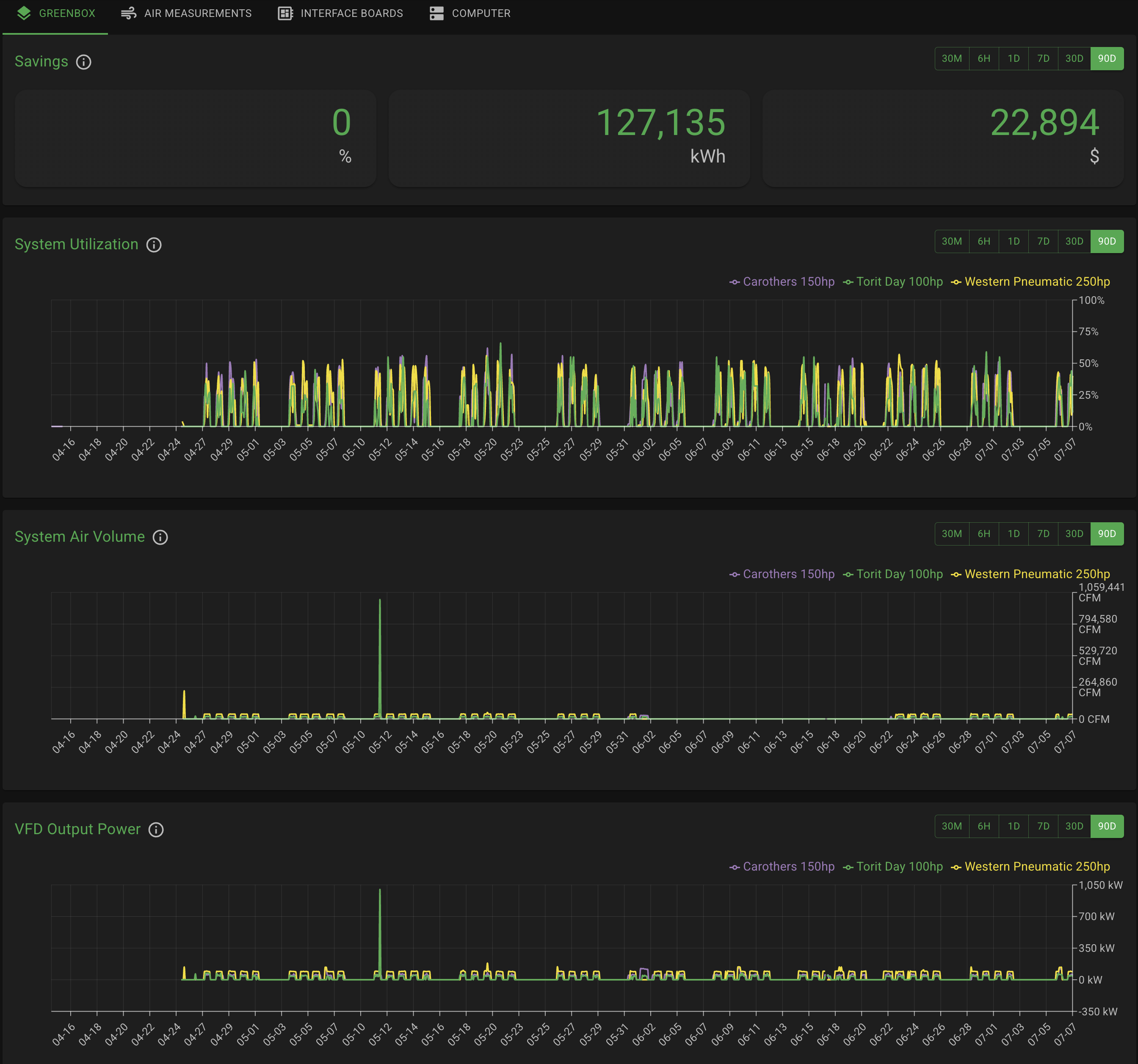1138x1064 pixels.
Task: Set Savings range to 6H
Action: pos(984,58)
